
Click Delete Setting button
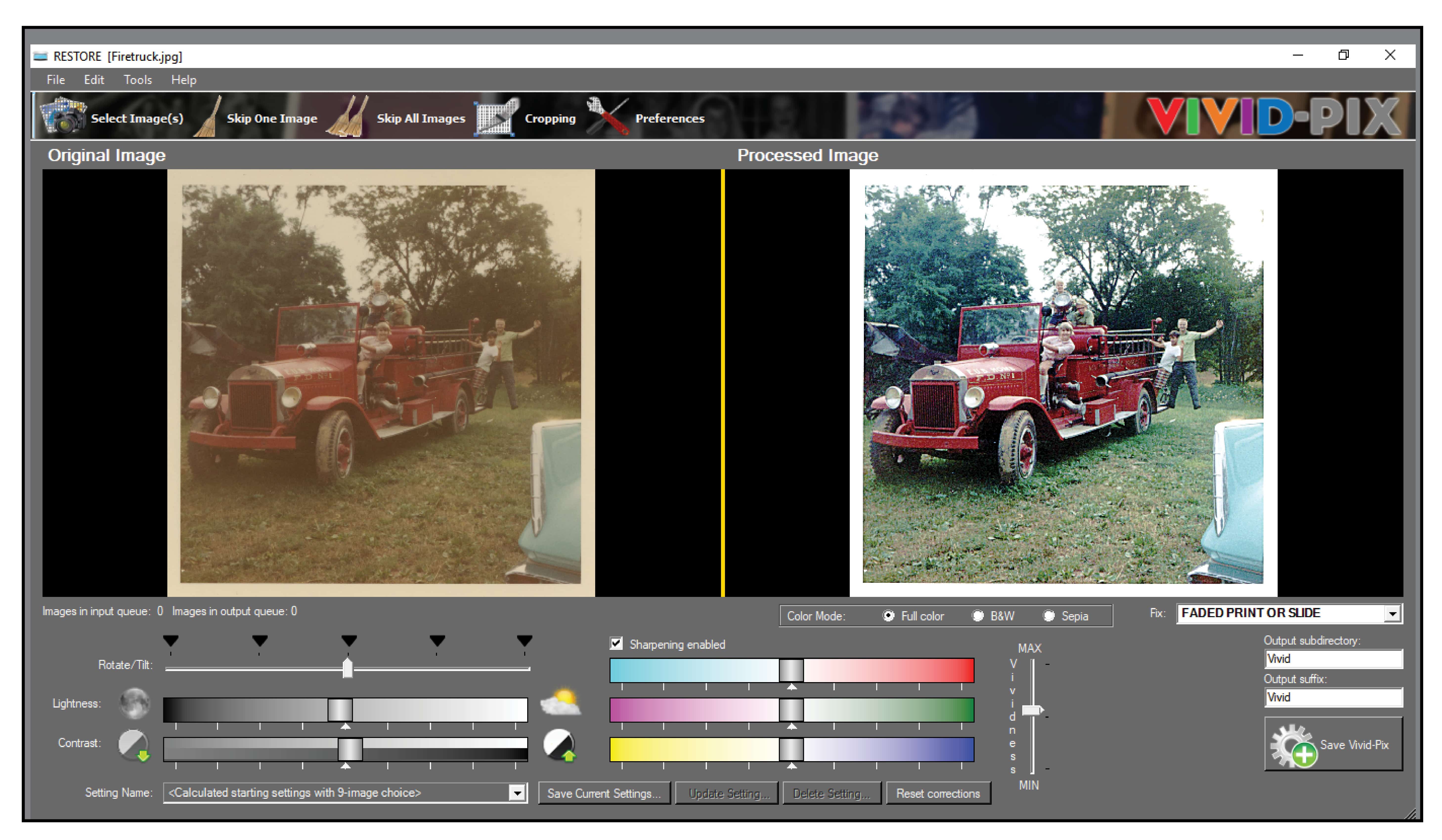pos(831,793)
